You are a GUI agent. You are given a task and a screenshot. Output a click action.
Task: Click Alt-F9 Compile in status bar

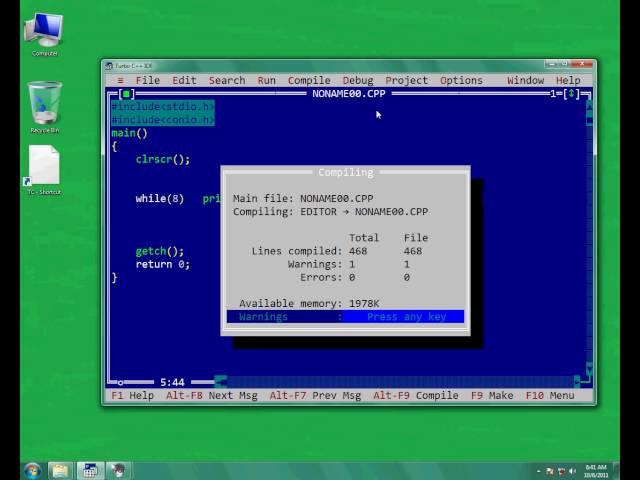tap(416, 396)
